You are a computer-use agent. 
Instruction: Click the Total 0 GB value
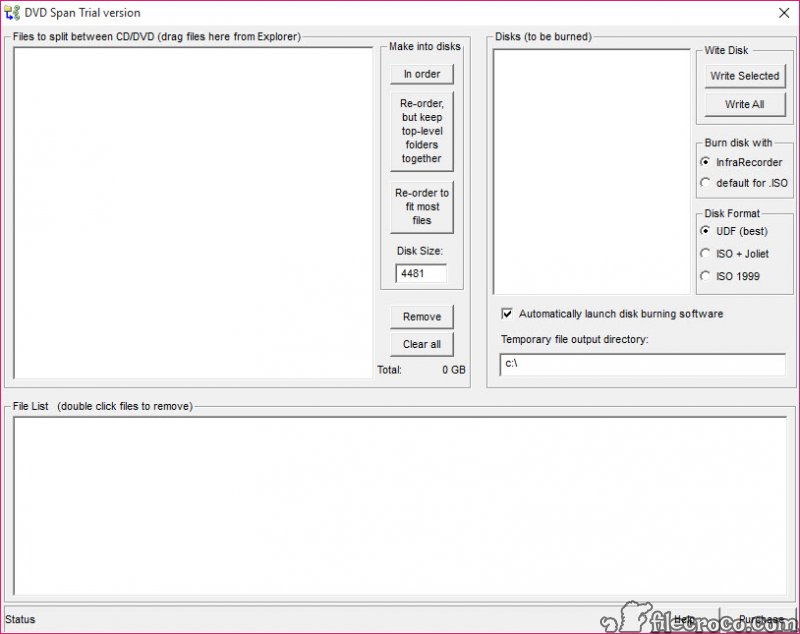tap(454, 370)
